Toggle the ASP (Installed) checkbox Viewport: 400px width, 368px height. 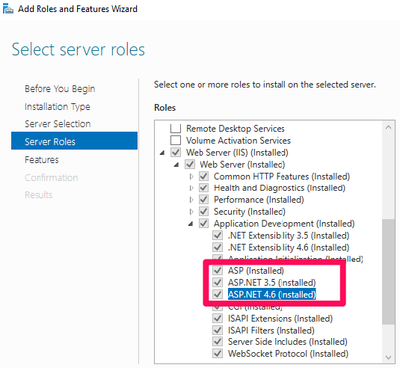[x=218, y=270]
